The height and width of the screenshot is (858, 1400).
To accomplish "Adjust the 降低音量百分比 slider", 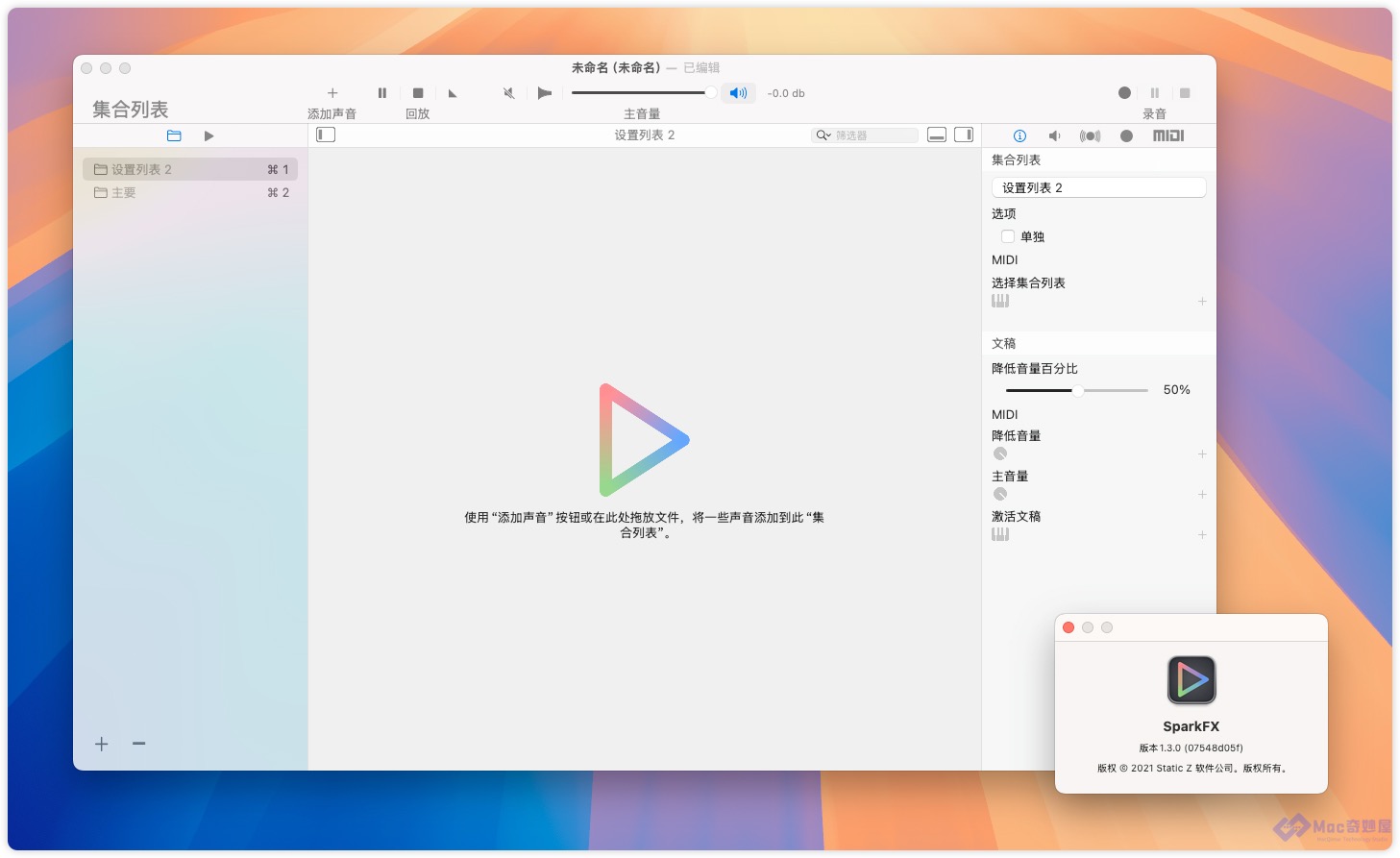I will click(1076, 390).
